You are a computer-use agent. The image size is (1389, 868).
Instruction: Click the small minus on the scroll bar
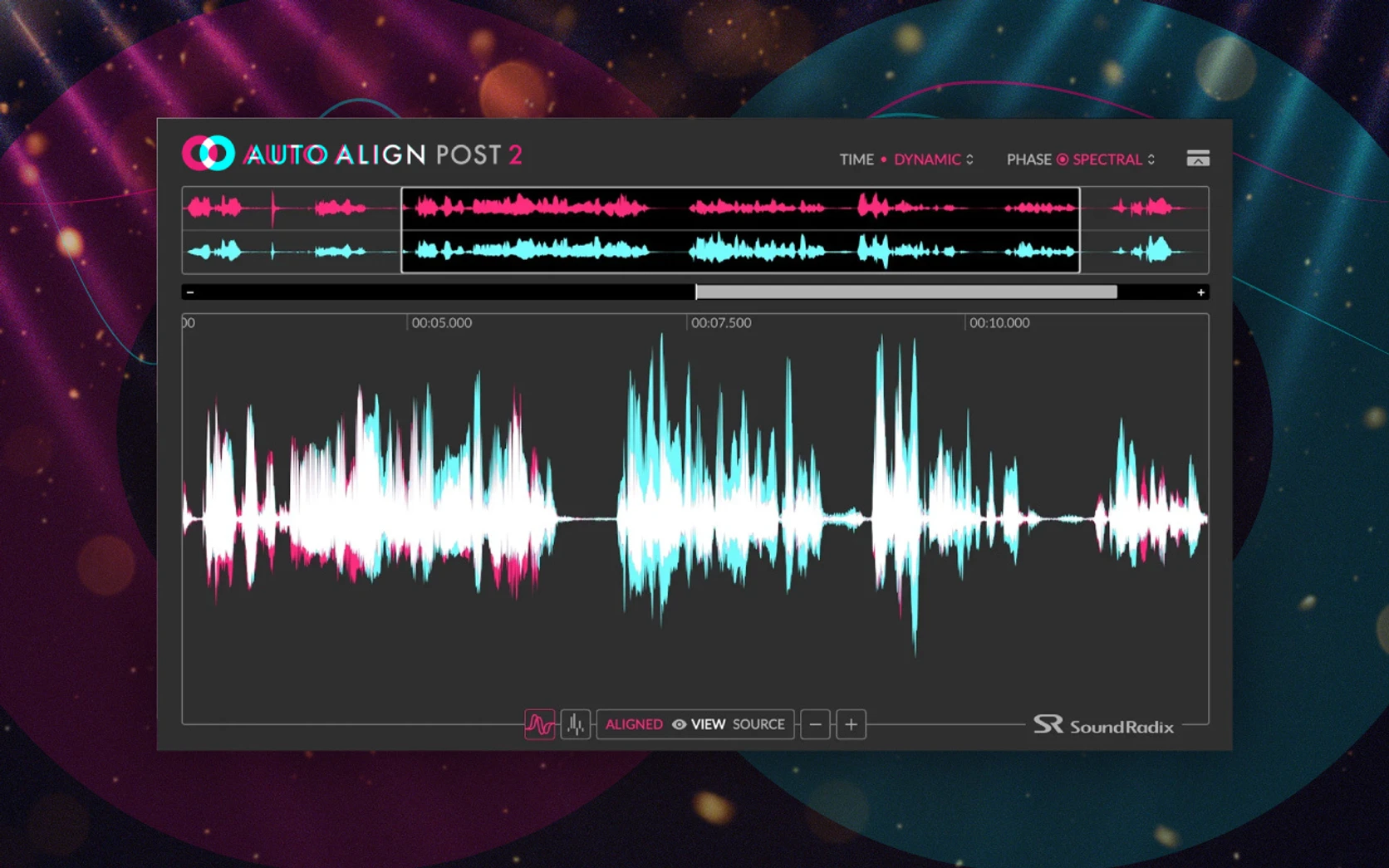pyautogui.click(x=190, y=292)
